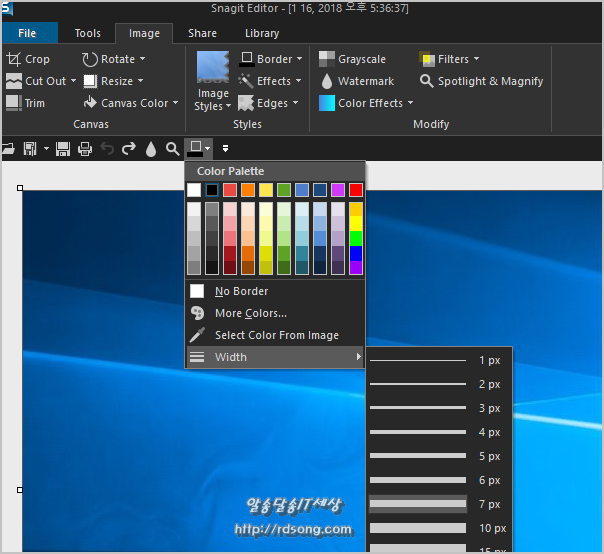Click the Rotate icon
Screen dimensions: 604x554
[90, 59]
